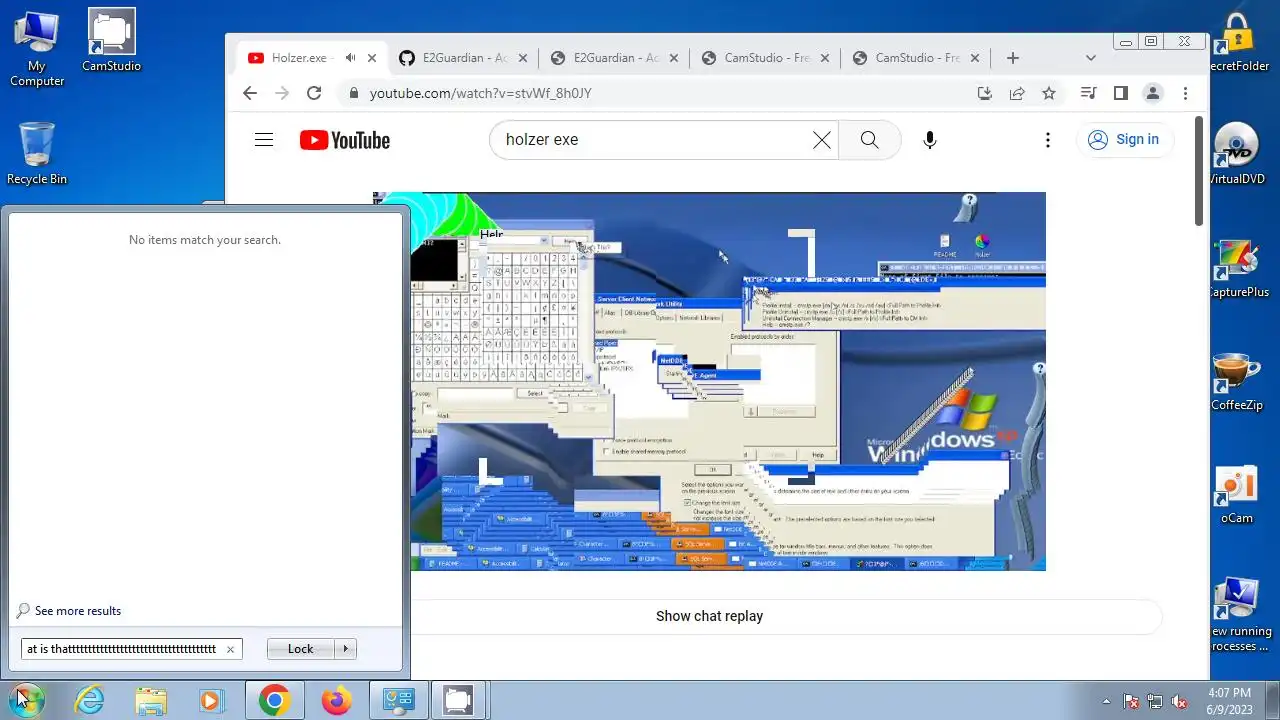Clear the YouTube search text
The width and height of the screenshot is (1280, 720).
(822, 140)
